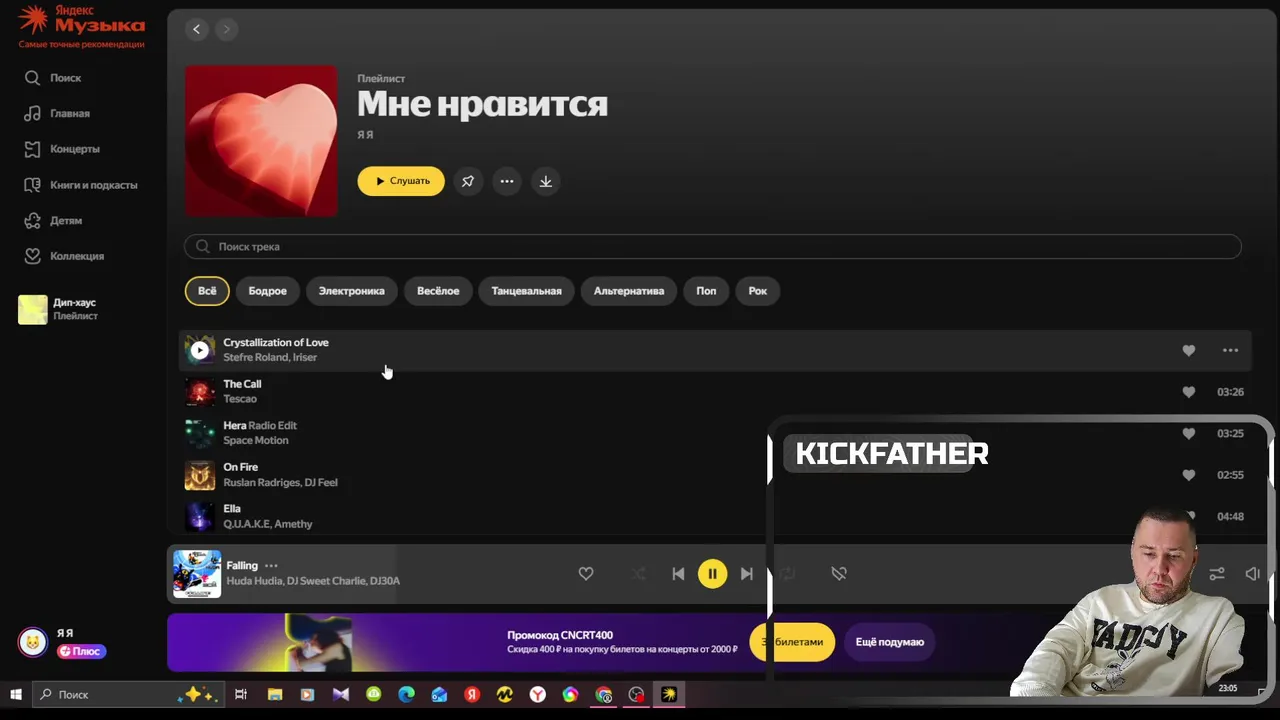Open more options for Falling in player
The image size is (1280, 720).
click(x=271, y=566)
